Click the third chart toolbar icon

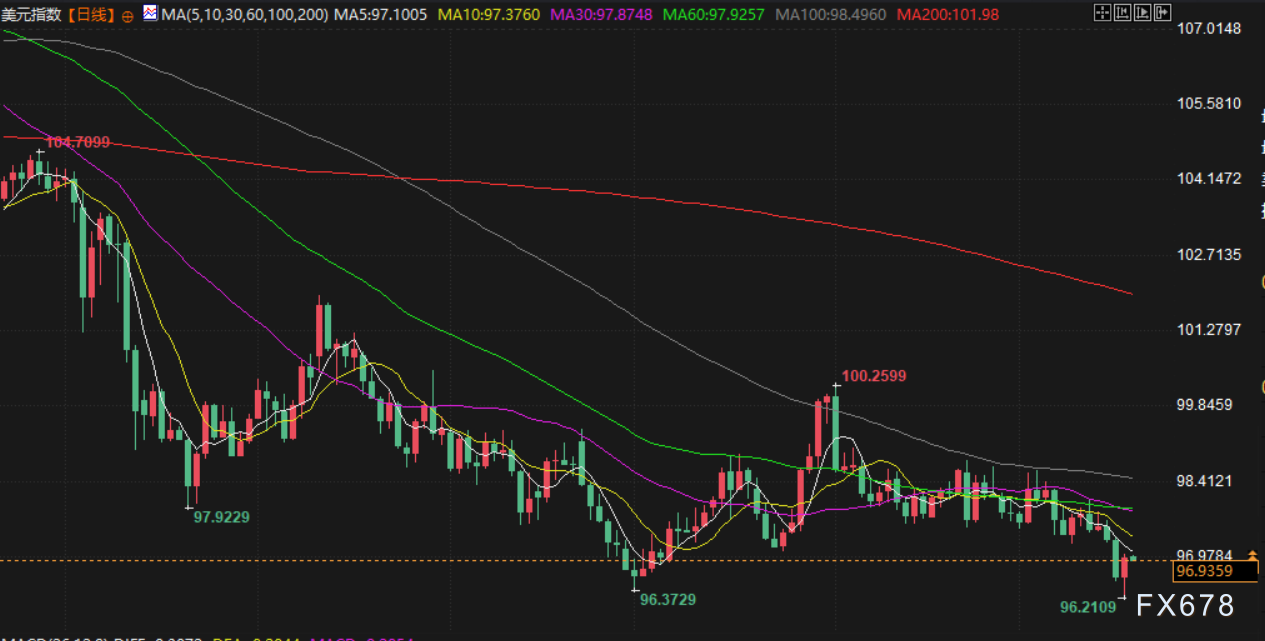(x=1144, y=14)
